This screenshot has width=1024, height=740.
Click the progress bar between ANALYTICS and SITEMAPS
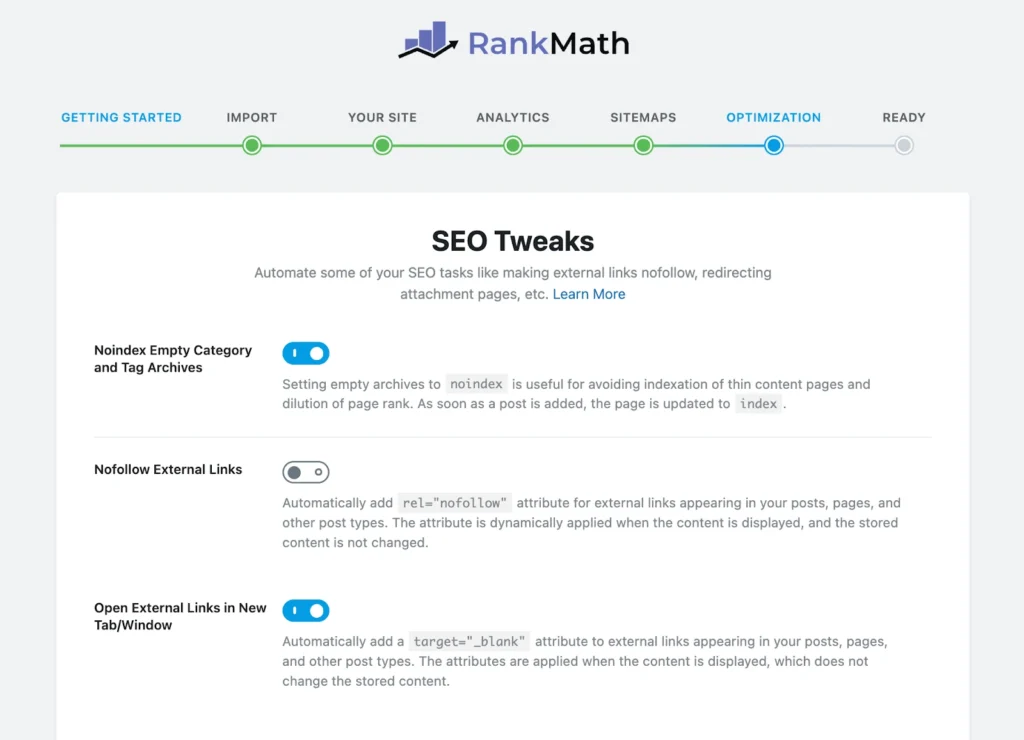click(x=578, y=145)
